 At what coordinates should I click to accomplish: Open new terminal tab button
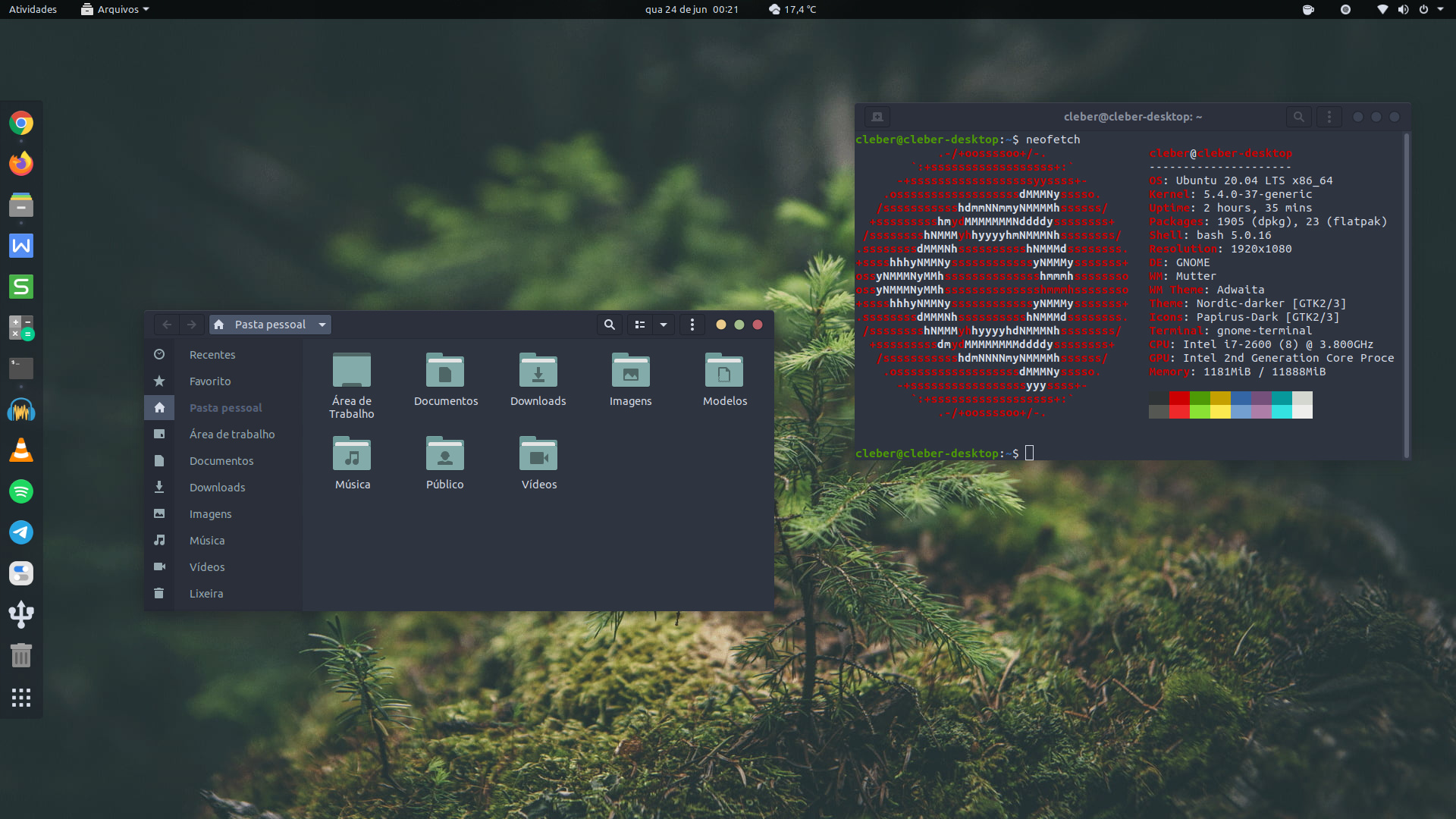[877, 117]
